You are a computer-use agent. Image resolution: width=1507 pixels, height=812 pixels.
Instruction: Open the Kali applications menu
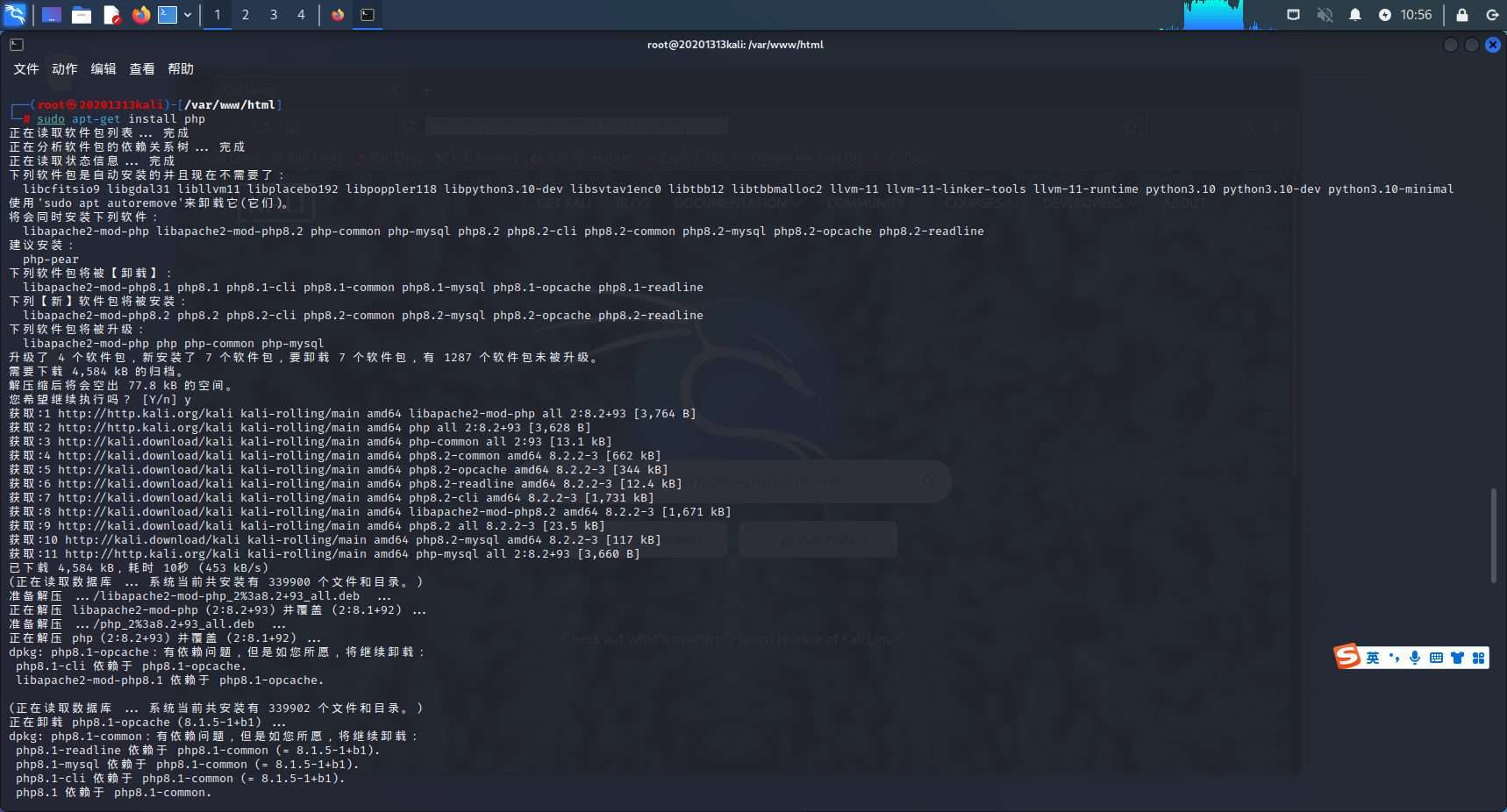tap(15, 14)
